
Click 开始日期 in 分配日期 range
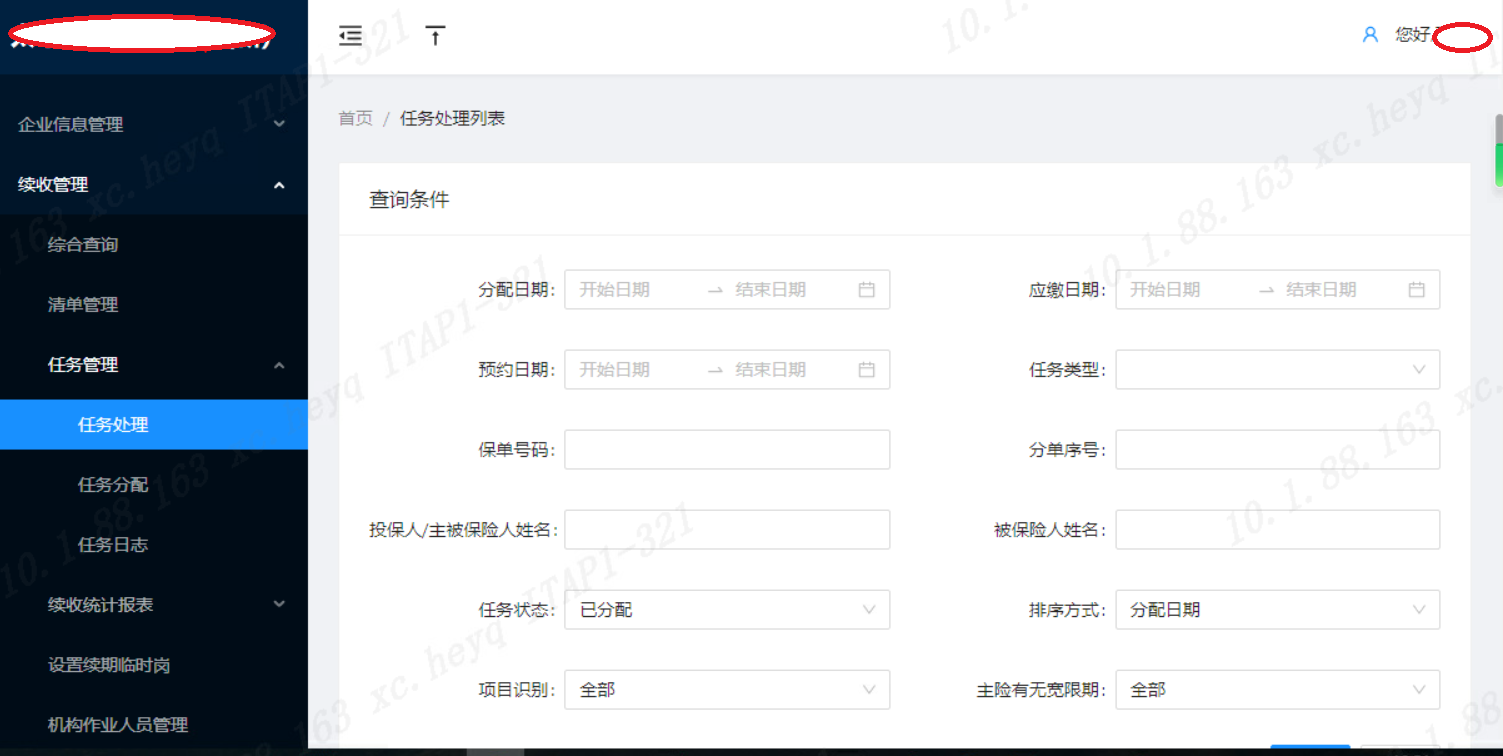[x=615, y=290]
